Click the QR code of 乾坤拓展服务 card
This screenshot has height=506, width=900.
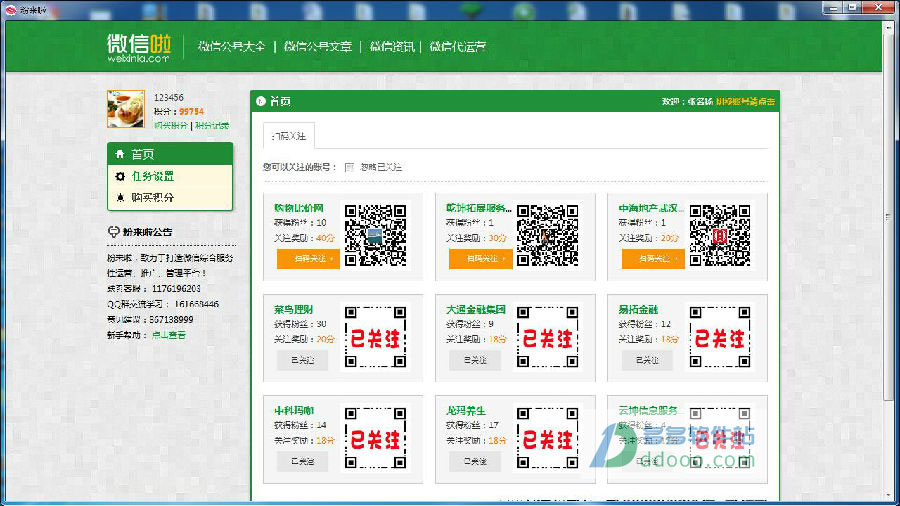(x=548, y=235)
